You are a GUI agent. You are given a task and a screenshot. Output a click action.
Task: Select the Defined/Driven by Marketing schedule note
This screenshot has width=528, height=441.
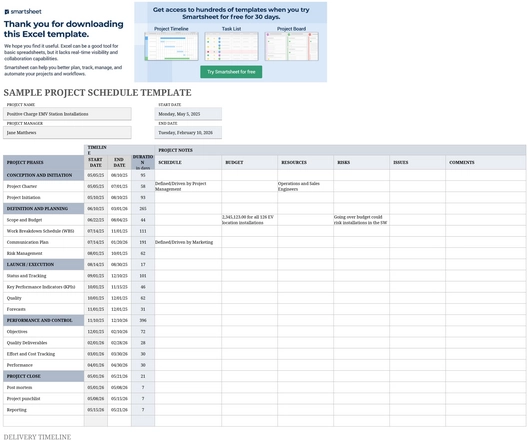(x=188, y=242)
